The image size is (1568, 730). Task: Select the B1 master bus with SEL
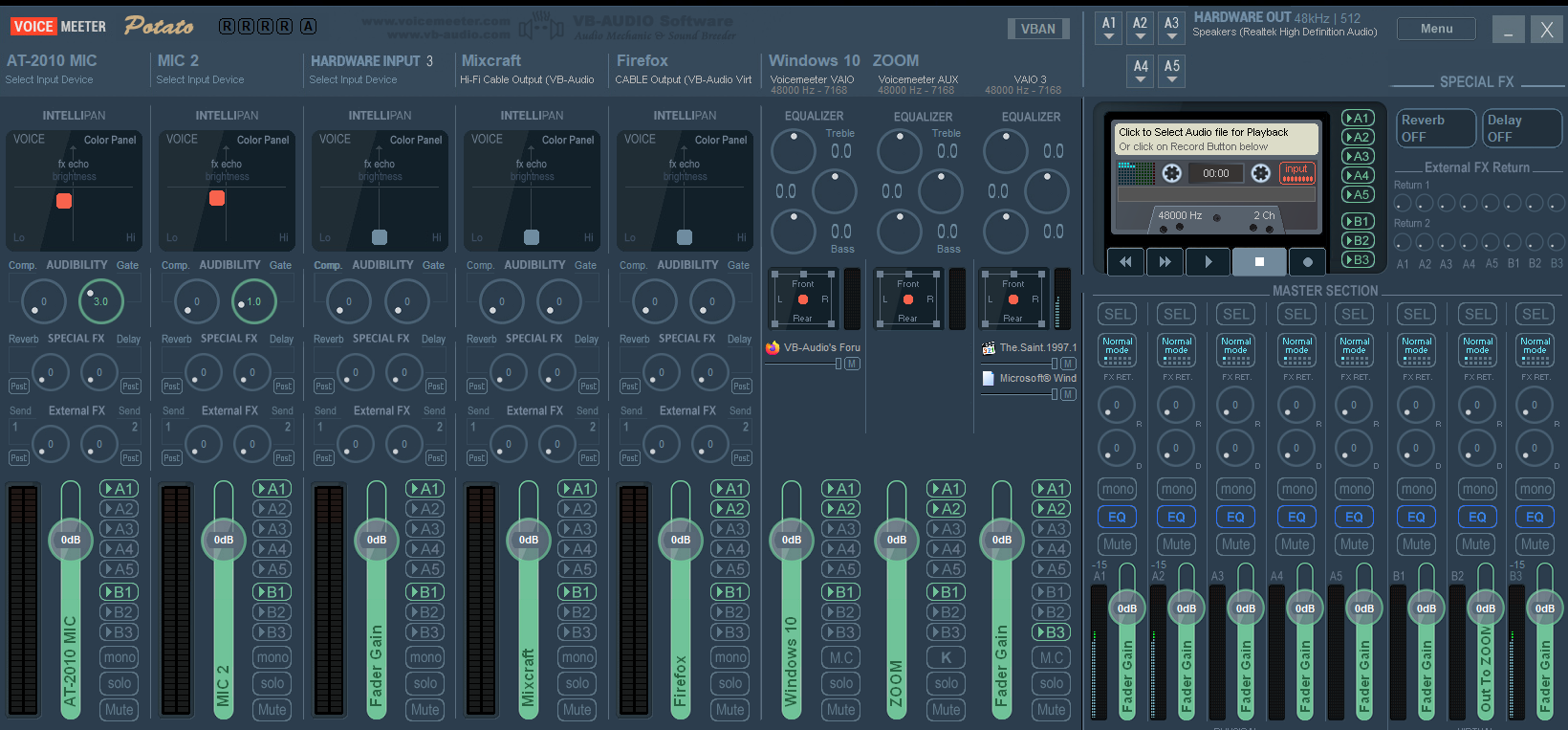1417,314
